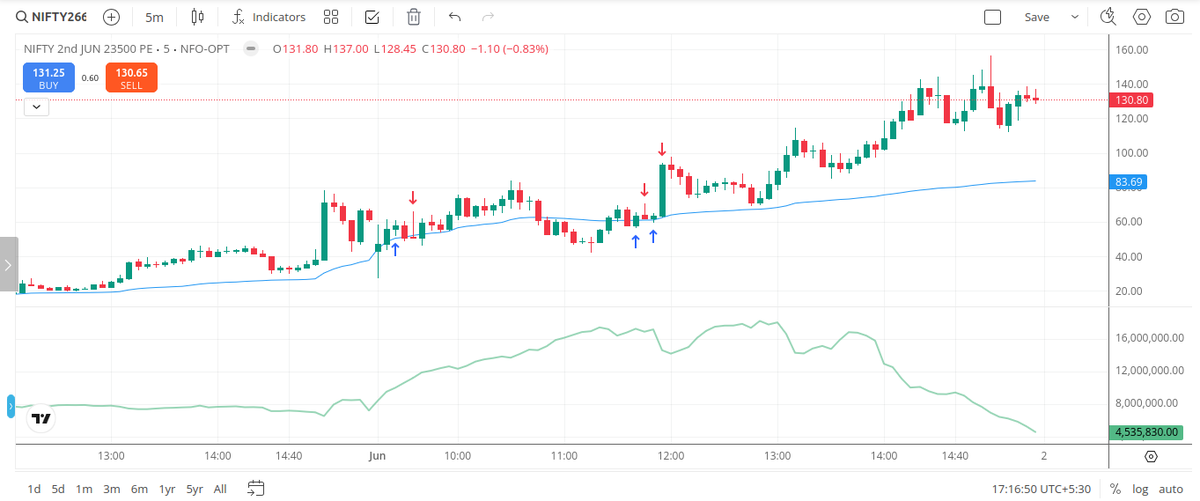
Task: Click the Jun label on time axis
Action: [x=377, y=456]
